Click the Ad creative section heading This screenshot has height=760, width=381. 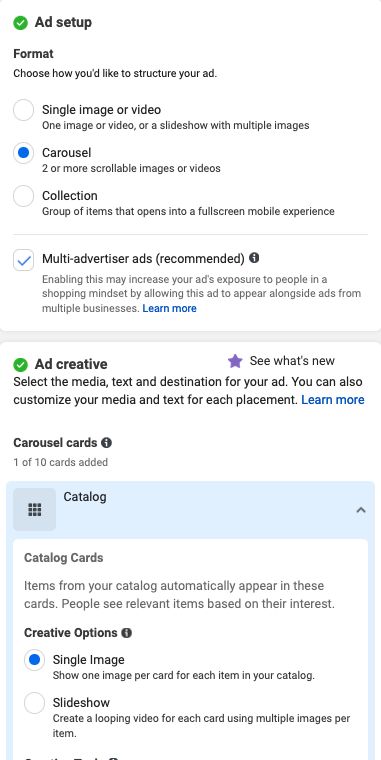[71, 364]
